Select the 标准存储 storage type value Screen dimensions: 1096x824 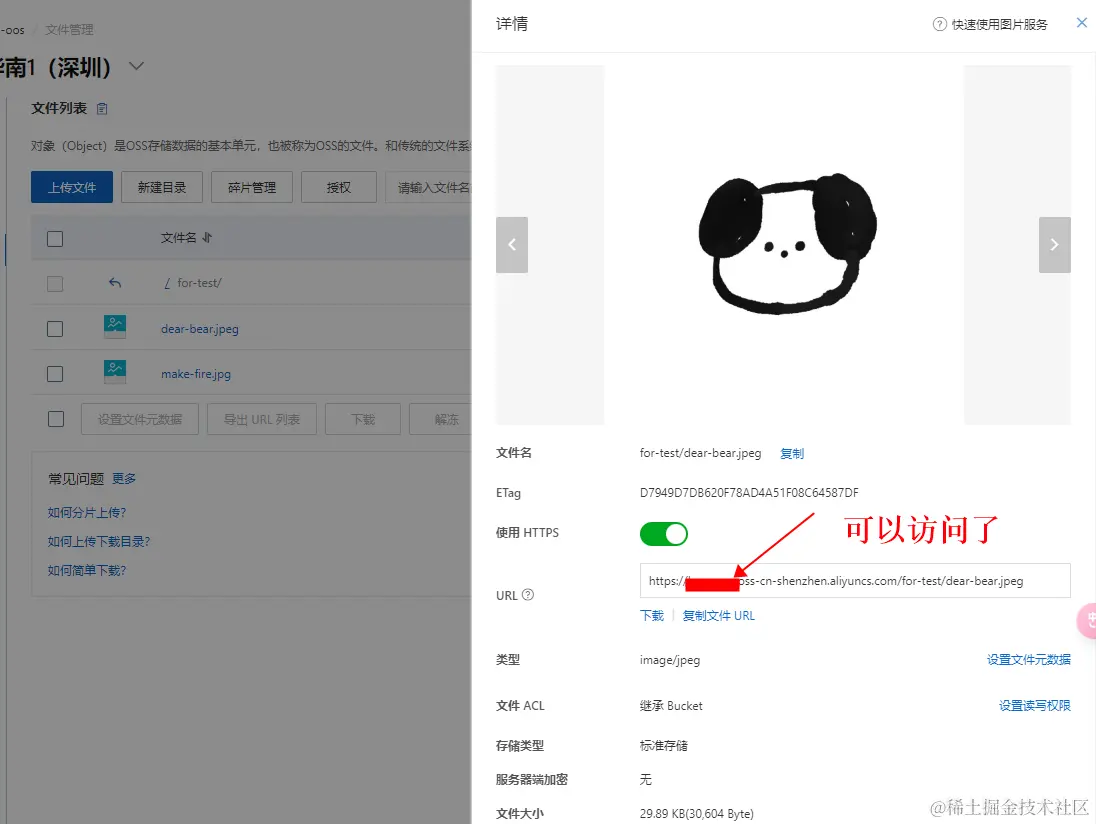point(663,746)
